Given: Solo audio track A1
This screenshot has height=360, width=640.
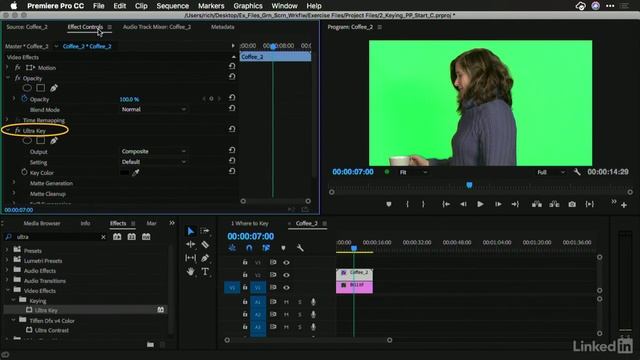Looking at the screenshot, I should [x=300, y=302].
